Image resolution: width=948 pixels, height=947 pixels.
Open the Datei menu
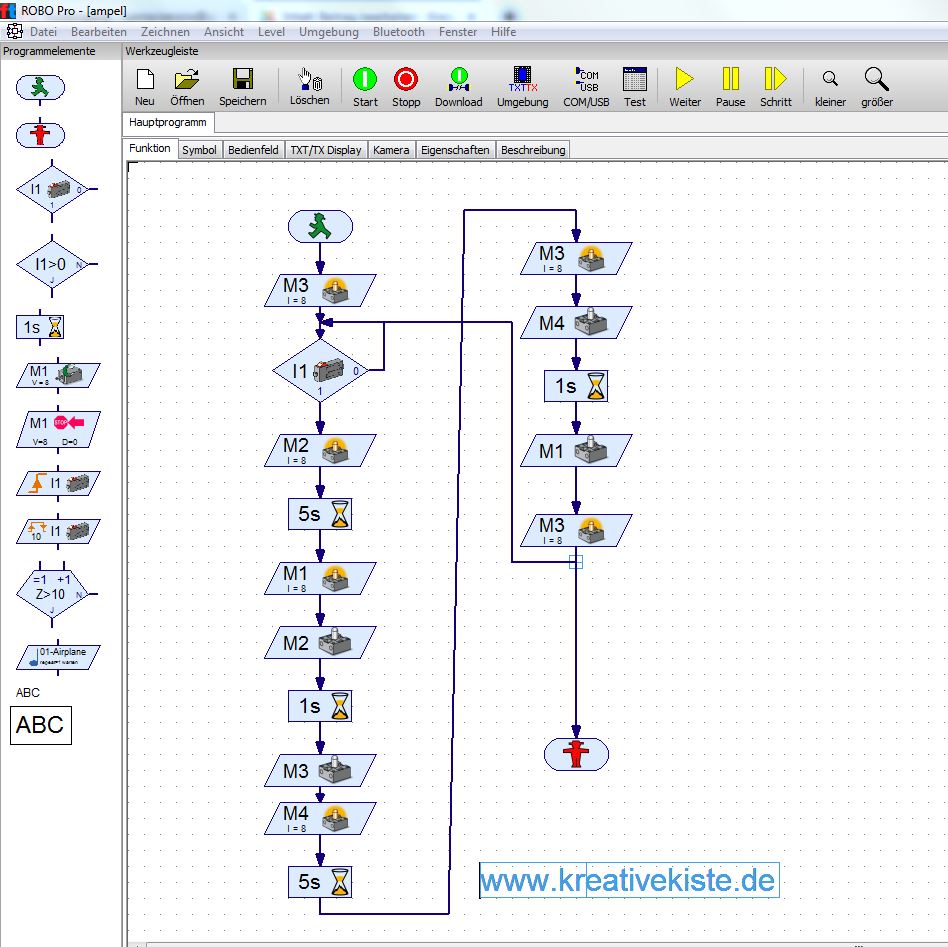tap(44, 32)
